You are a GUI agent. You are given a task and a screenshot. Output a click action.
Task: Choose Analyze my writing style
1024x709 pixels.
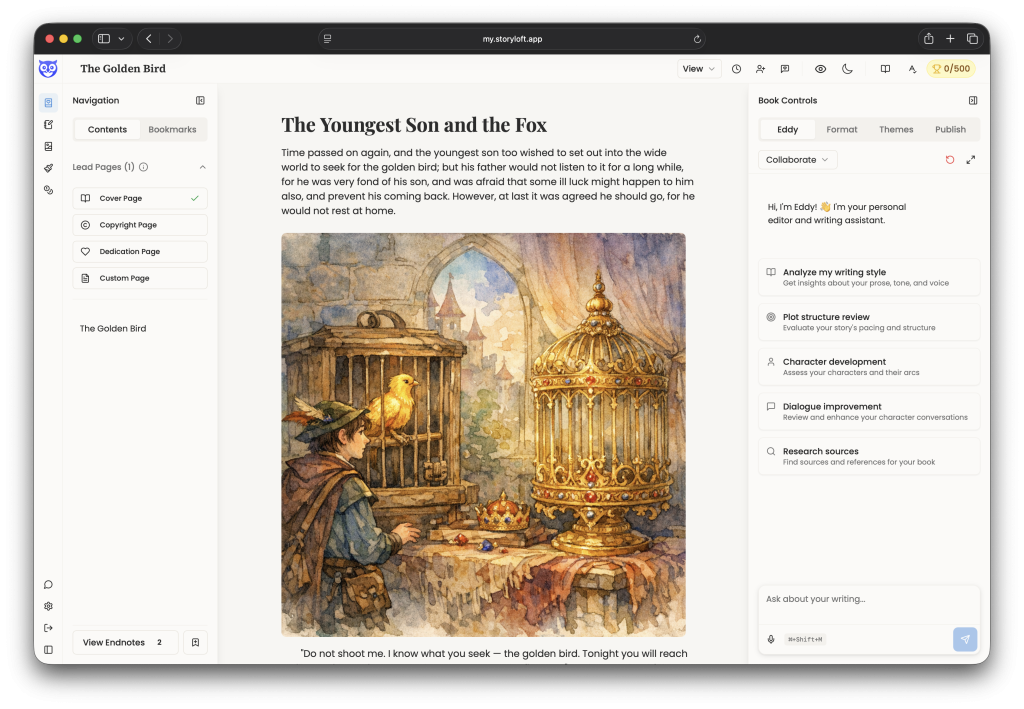(x=869, y=277)
